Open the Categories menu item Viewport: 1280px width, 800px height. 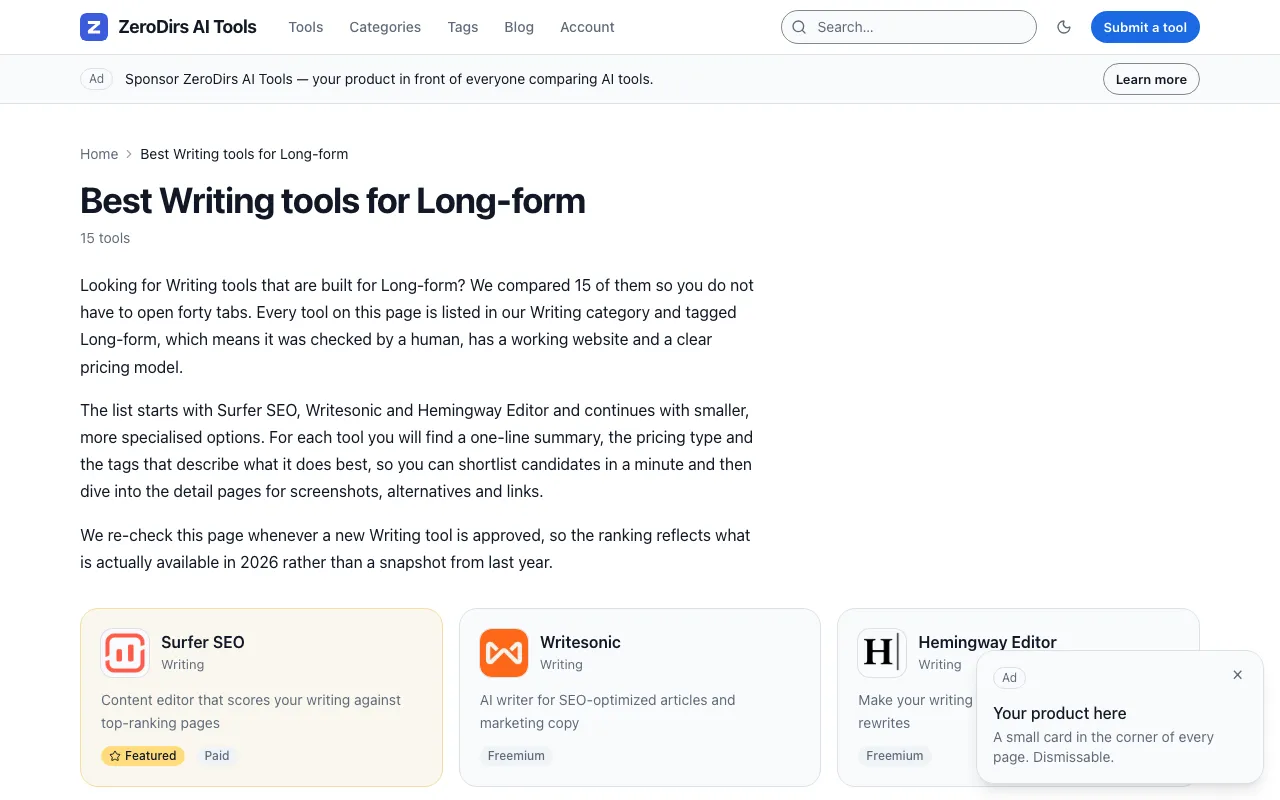pos(385,27)
